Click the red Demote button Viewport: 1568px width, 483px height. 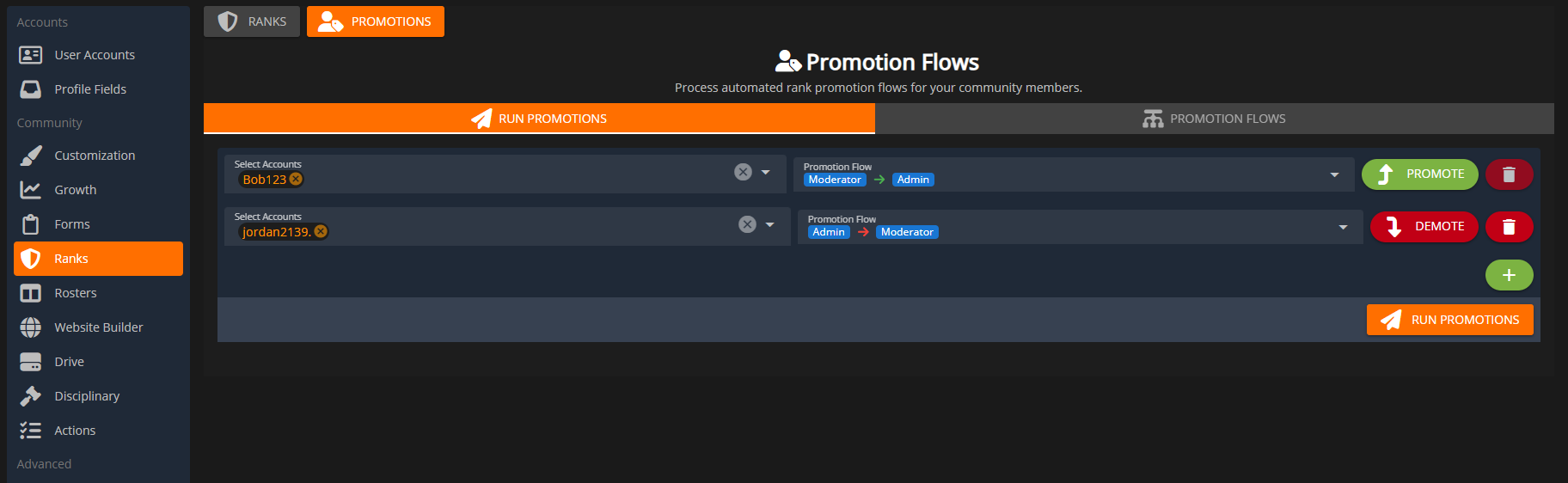point(1424,227)
